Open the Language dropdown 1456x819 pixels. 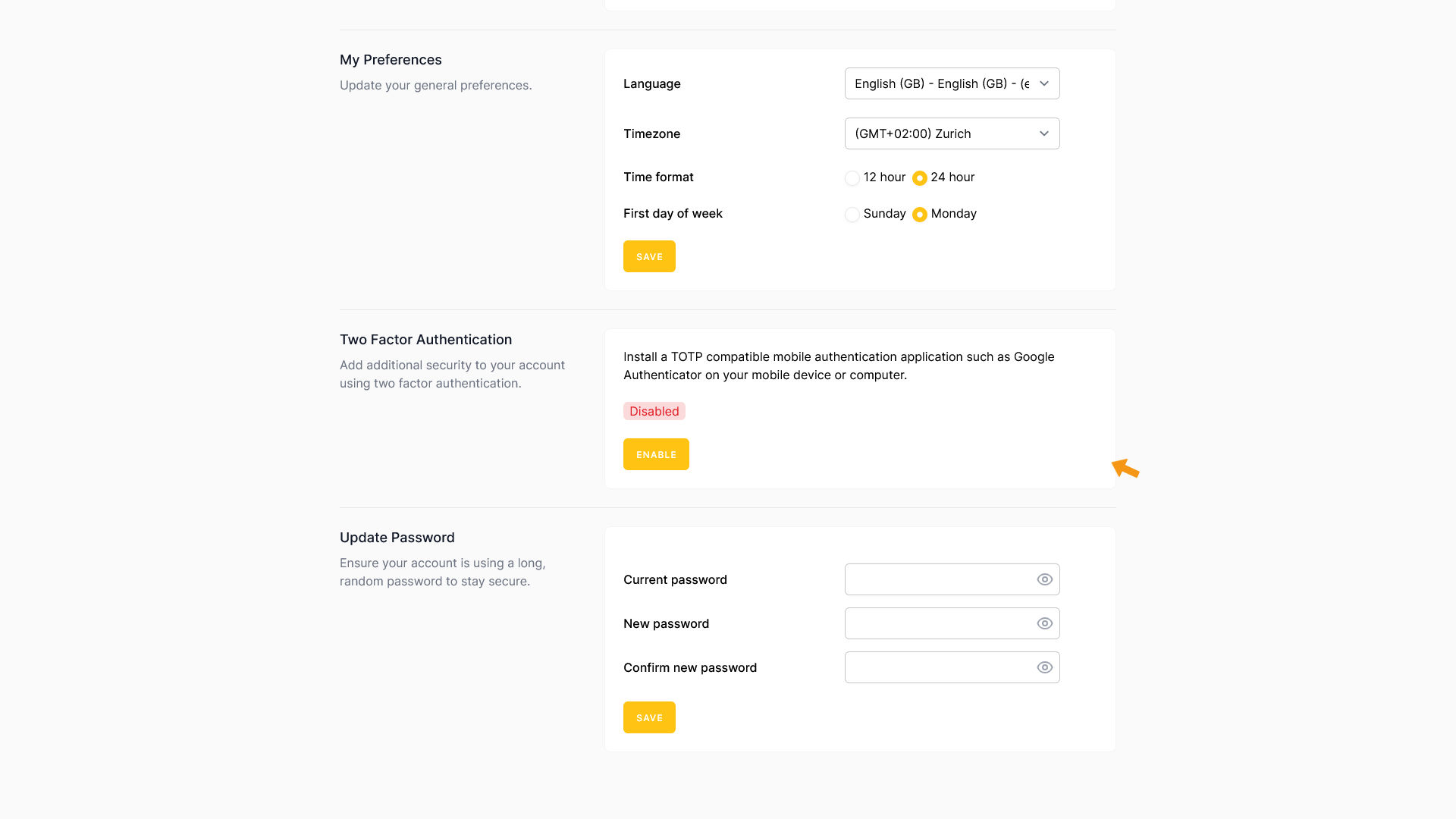click(952, 83)
